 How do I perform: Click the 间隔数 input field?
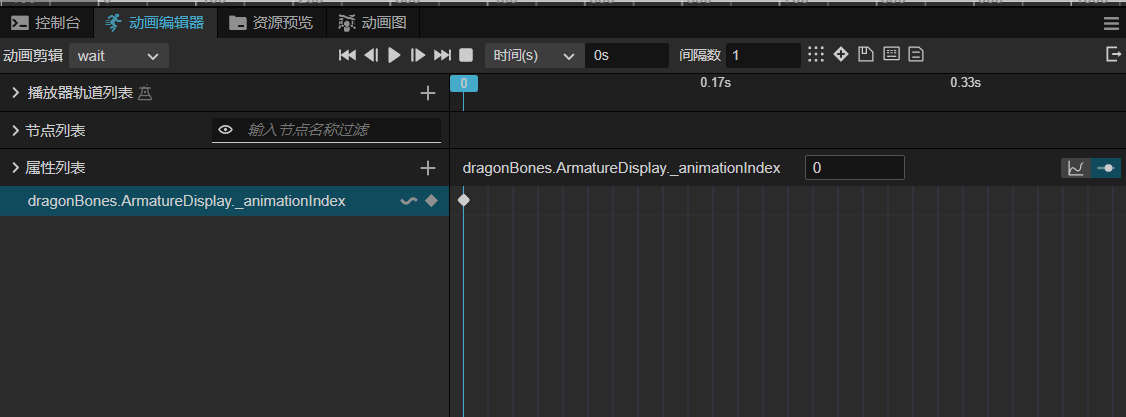pos(763,56)
